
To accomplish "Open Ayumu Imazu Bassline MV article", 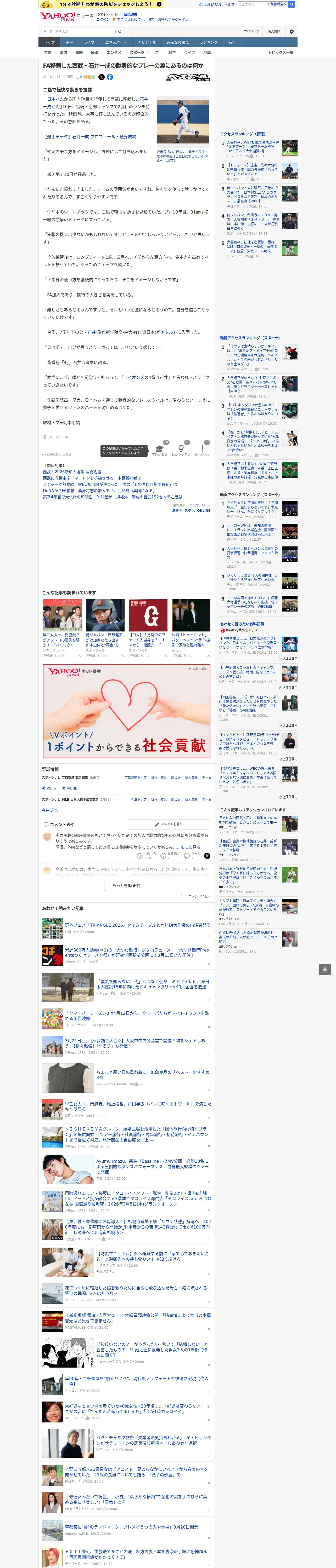I will pyautogui.click(x=153, y=1166).
